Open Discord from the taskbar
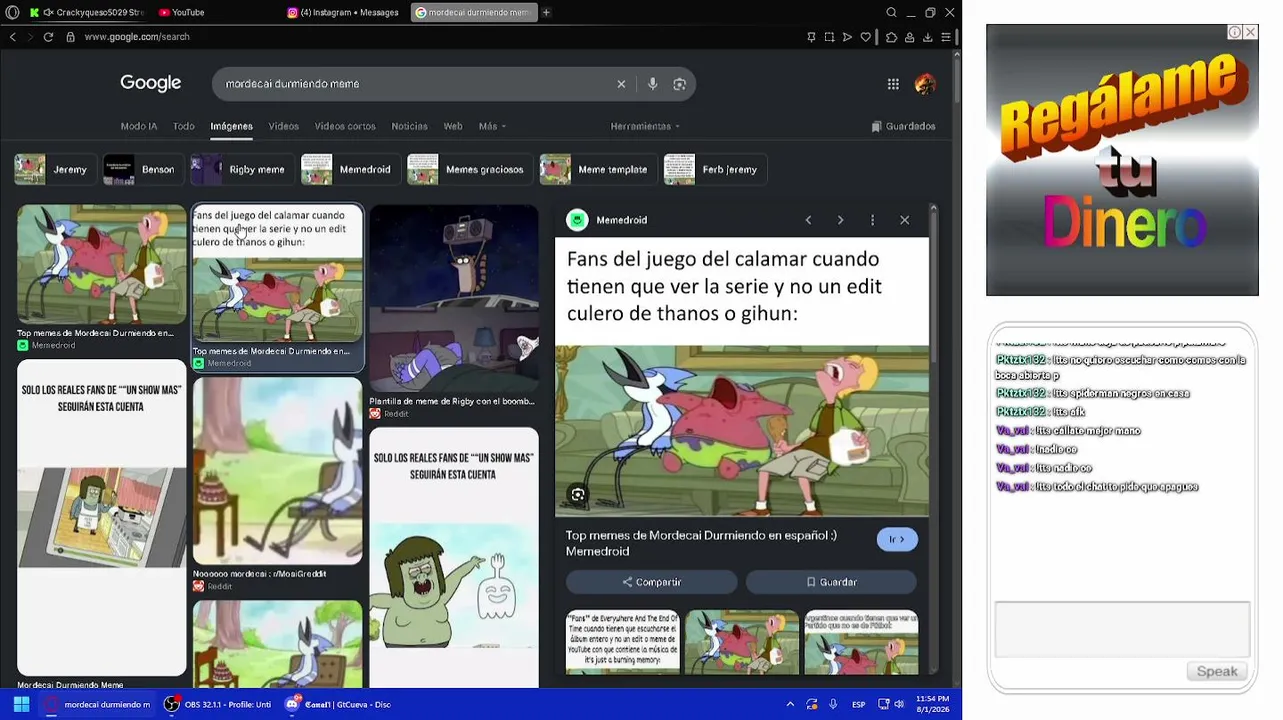The width and height of the screenshot is (1283, 720). coord(338,704)
